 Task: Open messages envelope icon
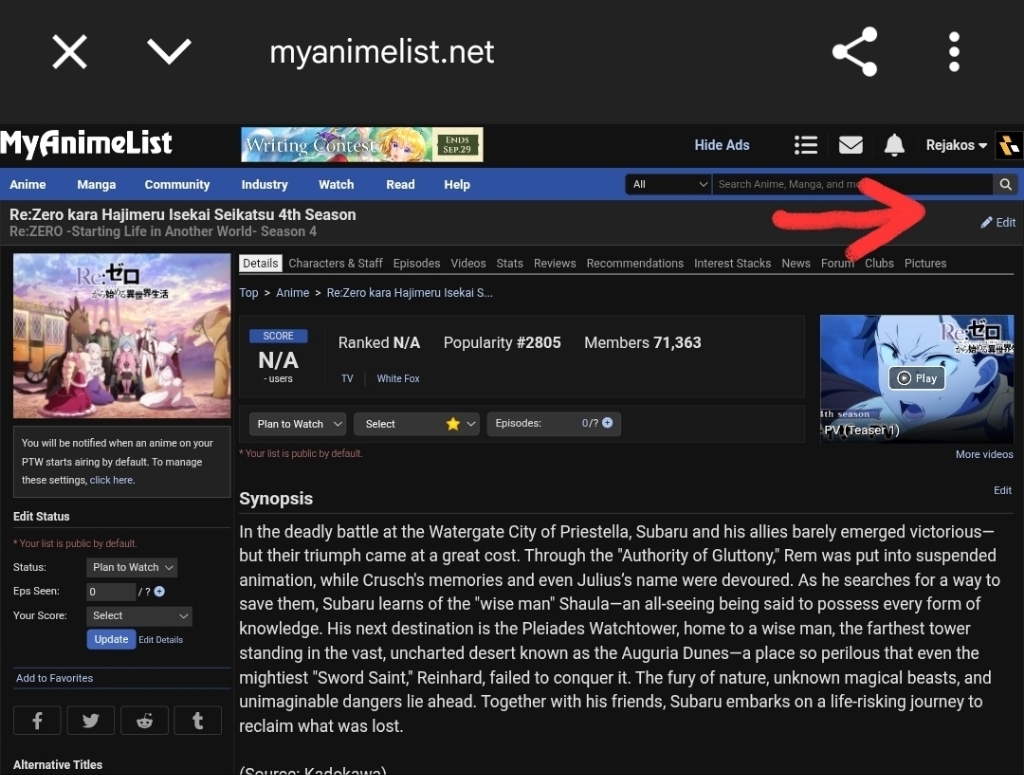850,145
